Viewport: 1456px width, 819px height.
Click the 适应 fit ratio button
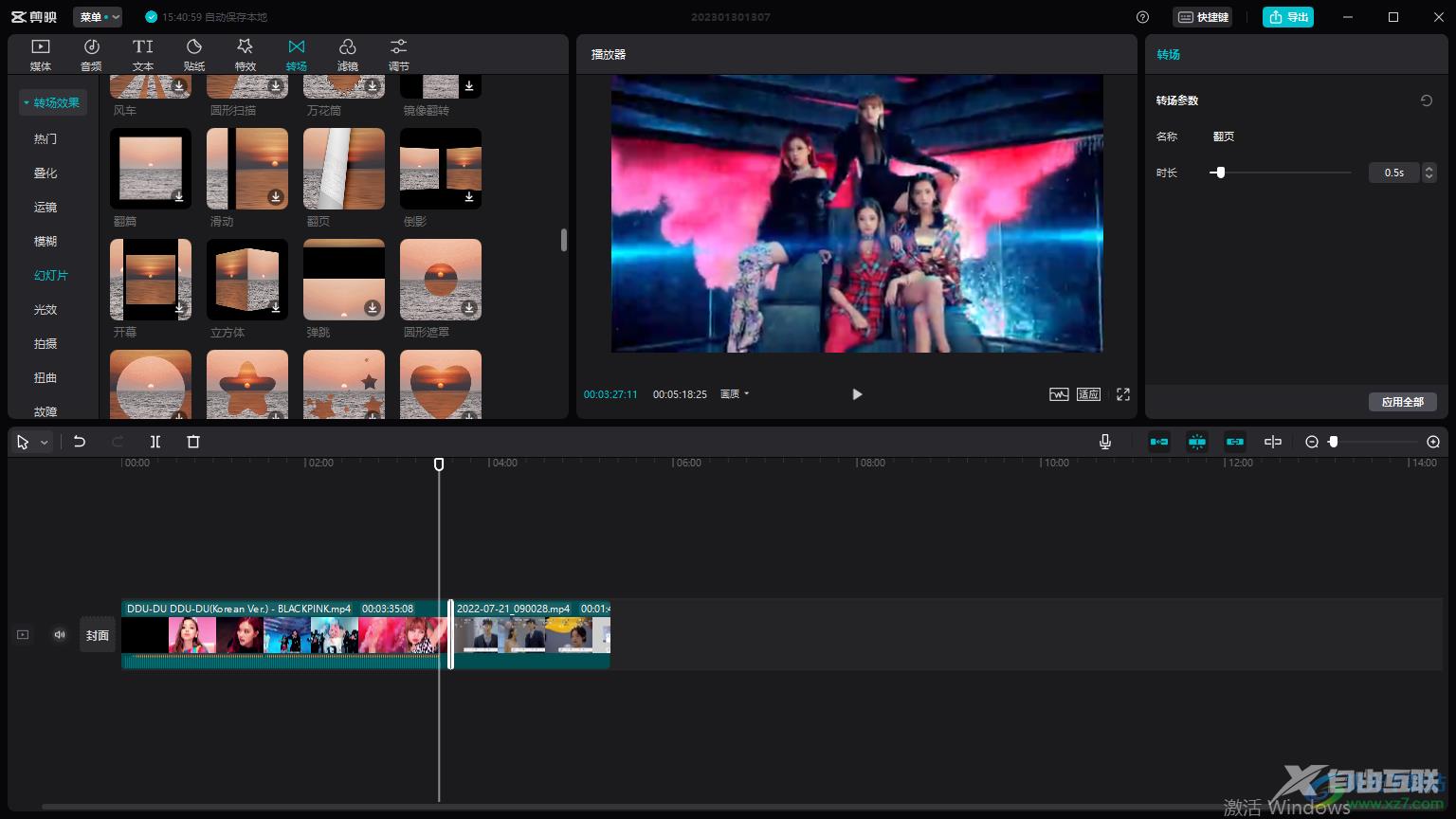(1088, 394)
